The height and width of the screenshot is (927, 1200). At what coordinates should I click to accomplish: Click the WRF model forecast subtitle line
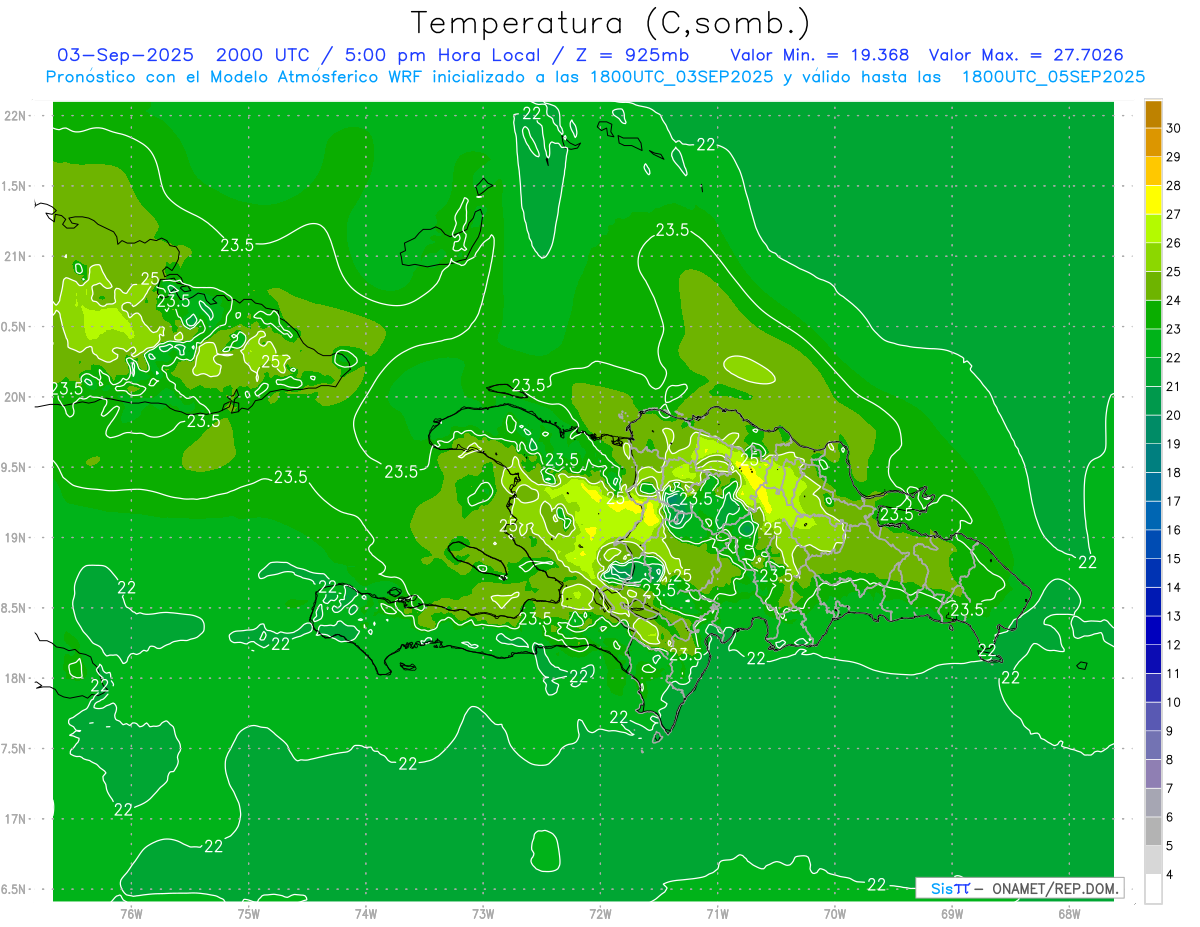click(x=595, y=77)
